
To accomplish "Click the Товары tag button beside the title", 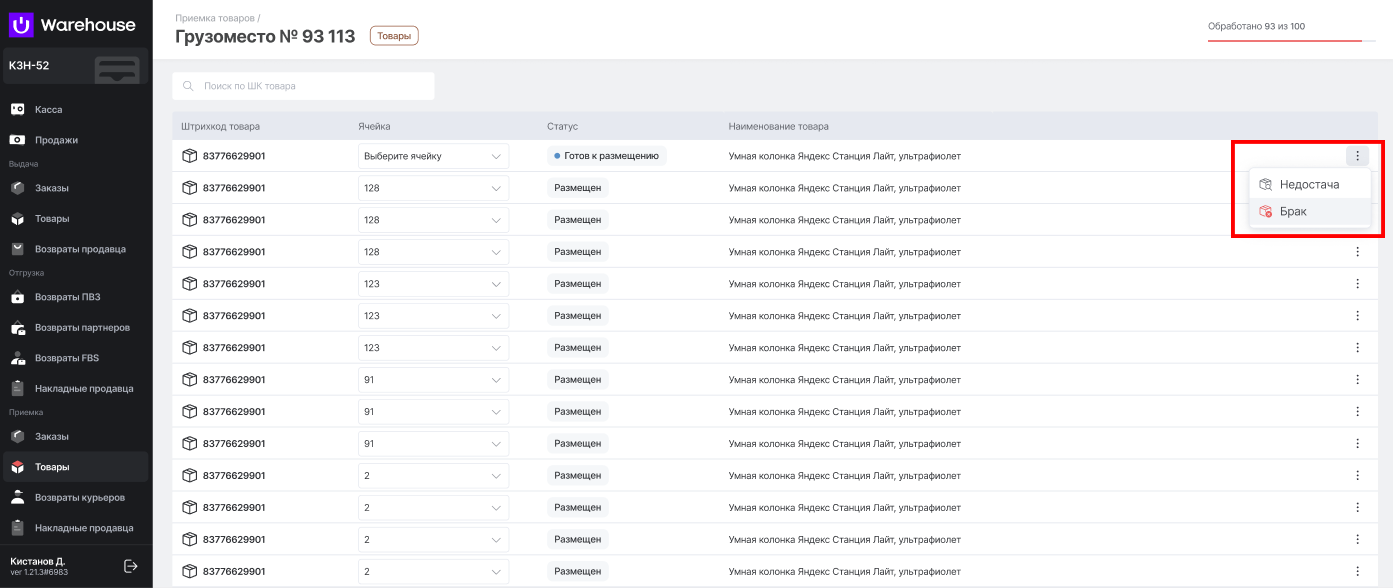I will [394, 36].
